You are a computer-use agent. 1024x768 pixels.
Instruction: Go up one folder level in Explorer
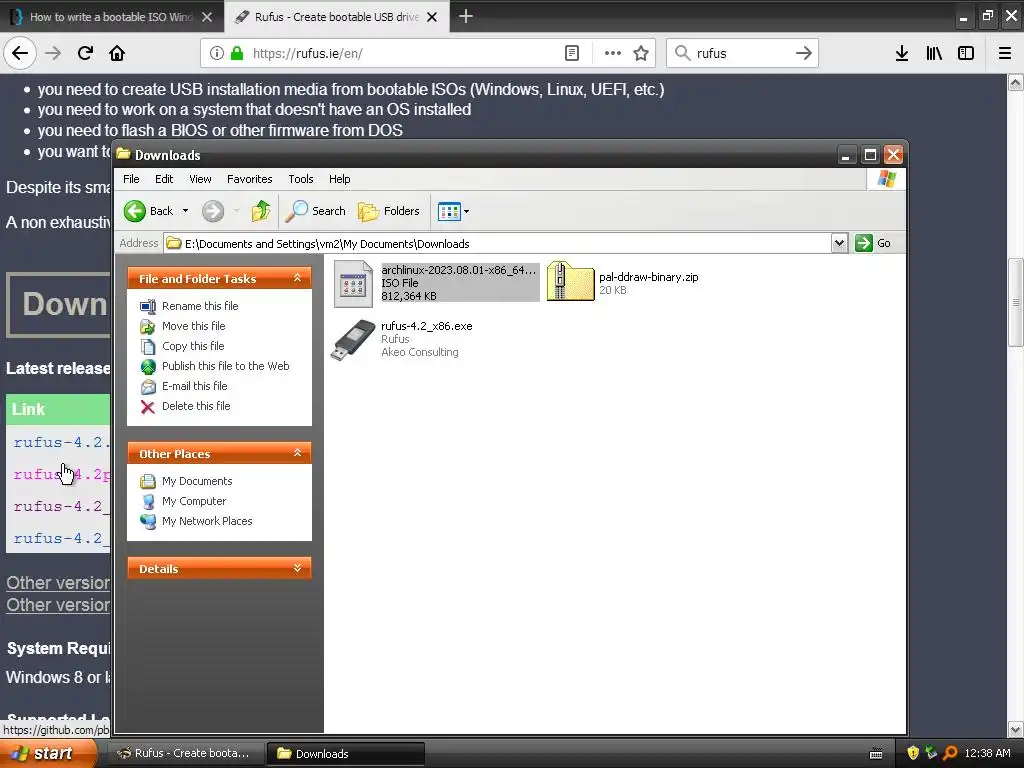[261, 211]
